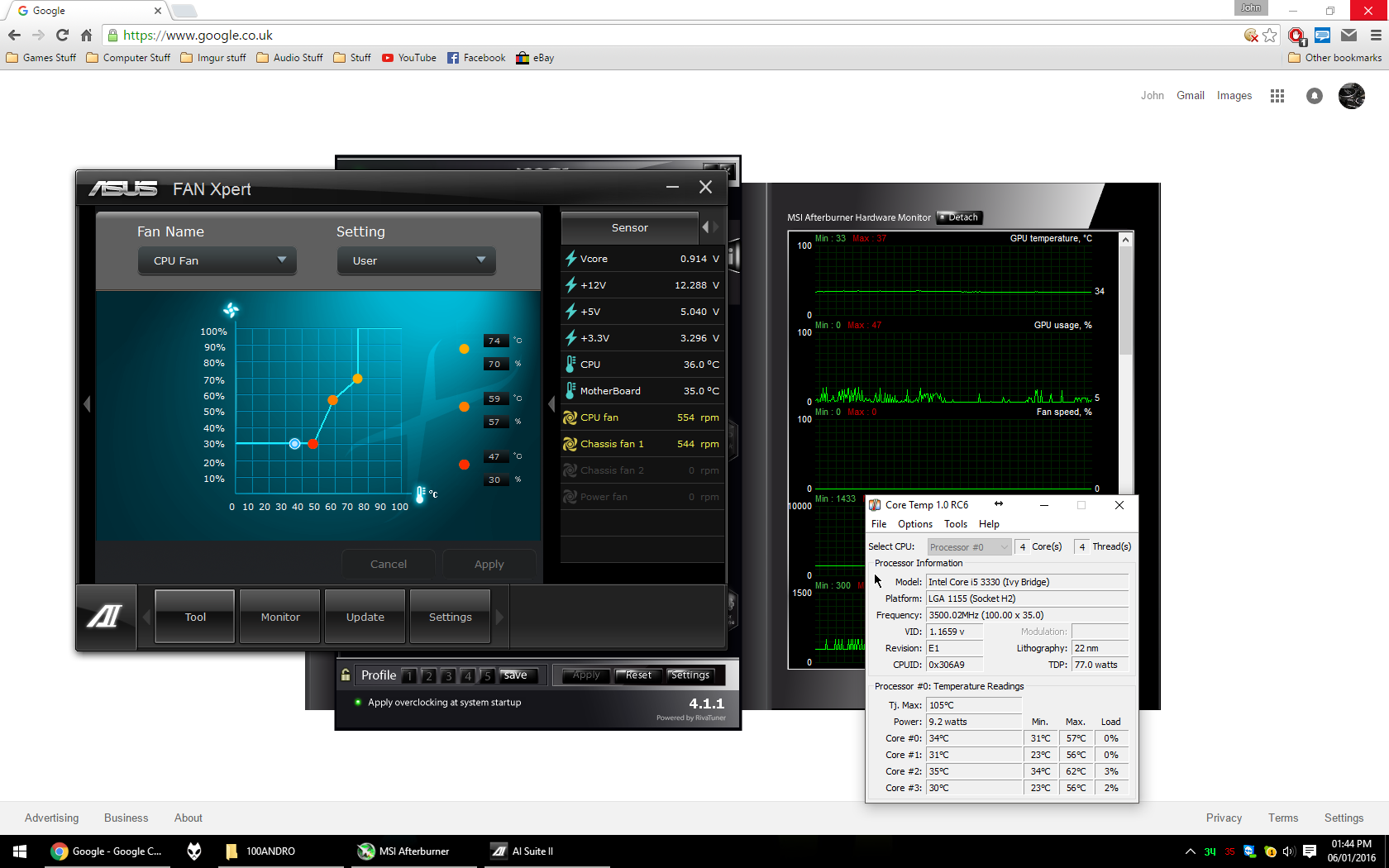Select MSI Afterburner profile slot 1
The height and width of the screenshot is (868, 1389).
pyautogui.click(x=409, y=675)
